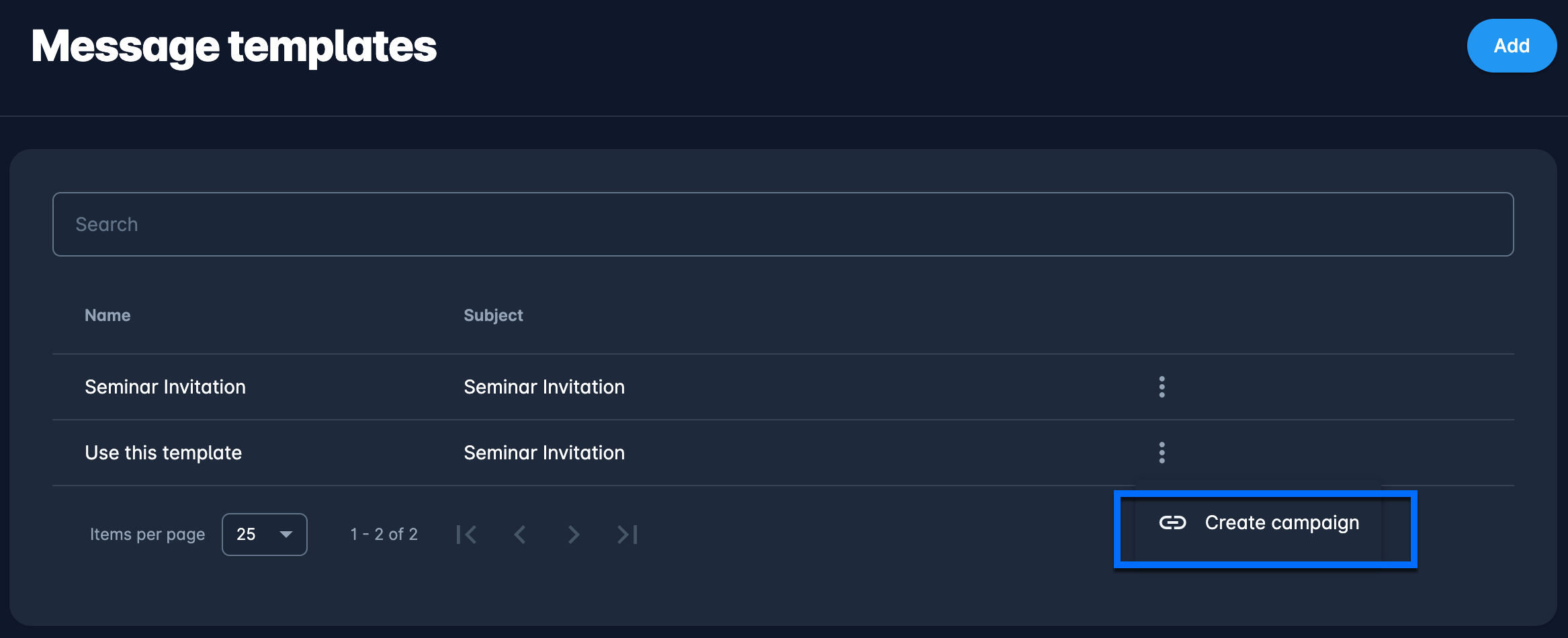Click the items per page value 25

click(247, 535)
